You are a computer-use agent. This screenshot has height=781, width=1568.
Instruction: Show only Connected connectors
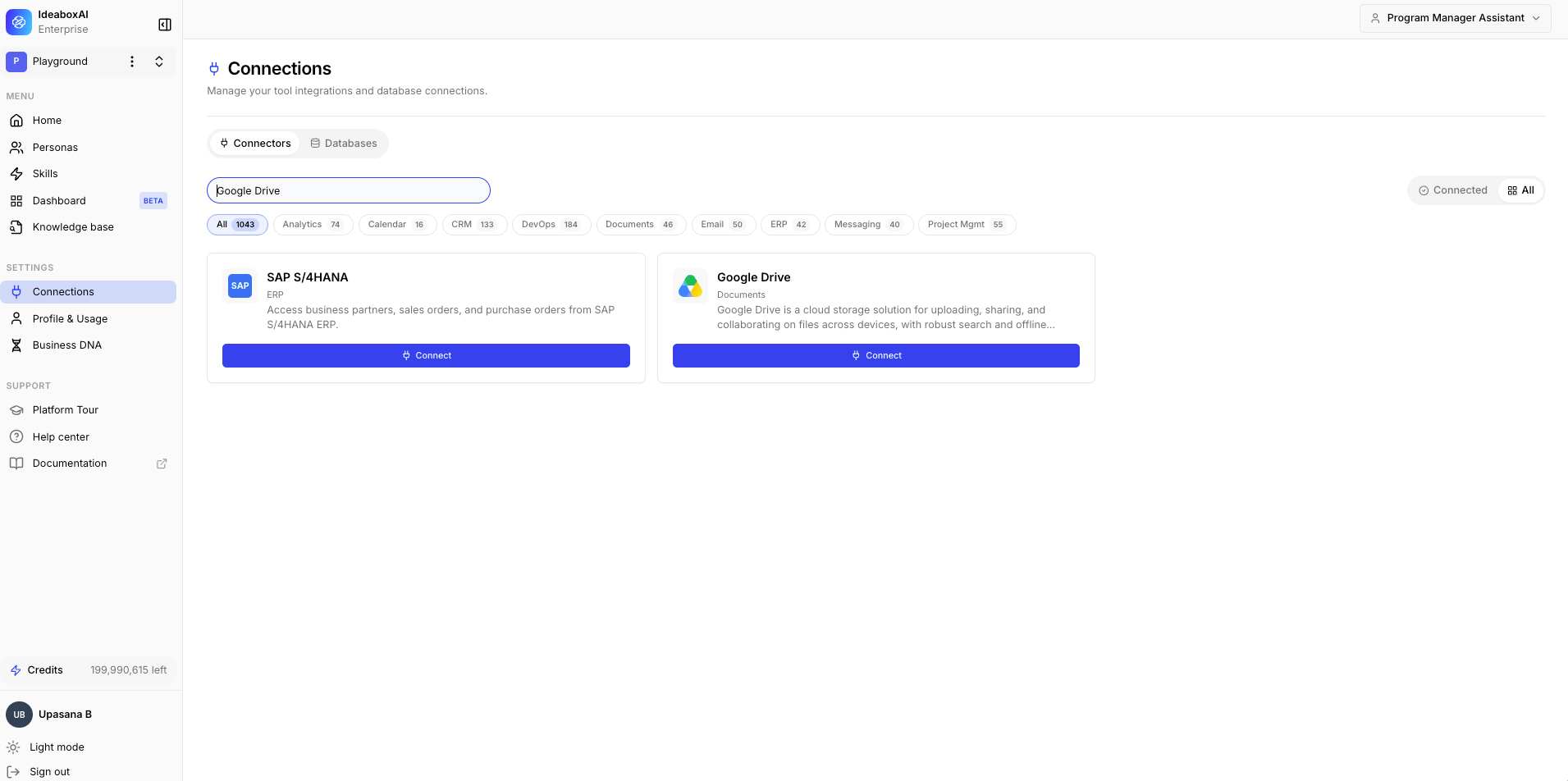[1453, 190]
